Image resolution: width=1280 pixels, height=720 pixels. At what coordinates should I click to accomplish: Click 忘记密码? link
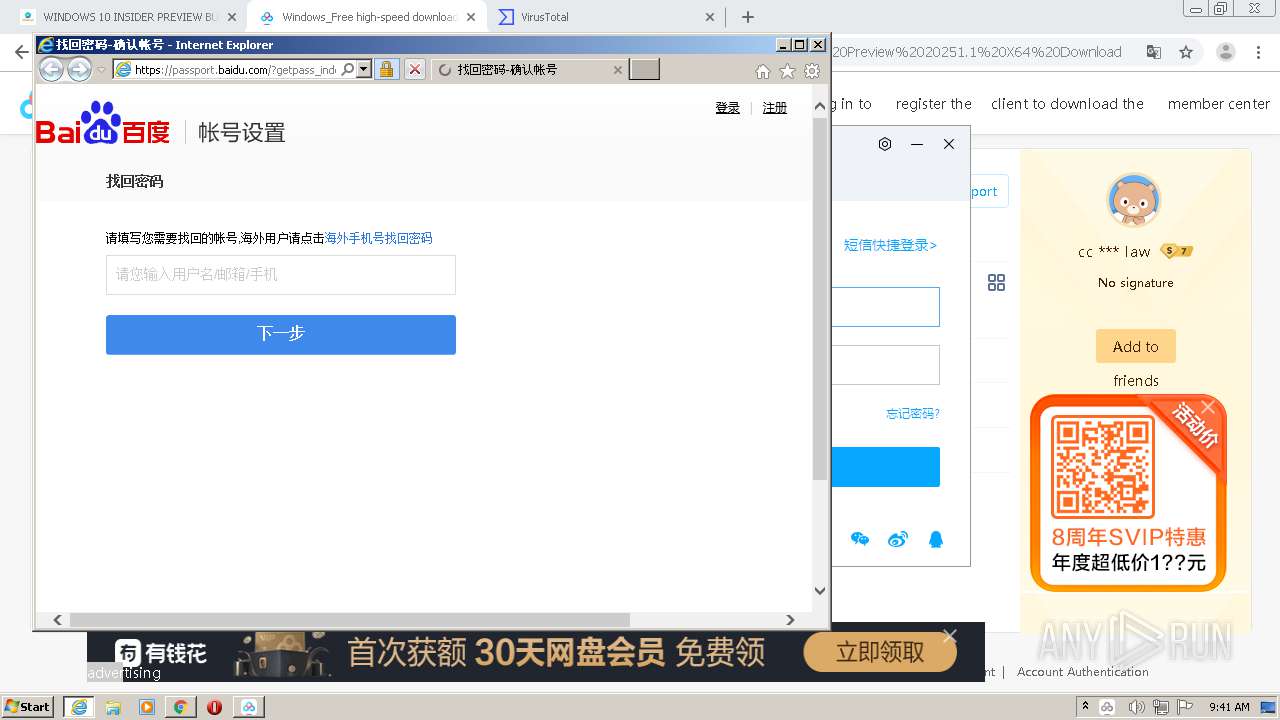(912, 413)
